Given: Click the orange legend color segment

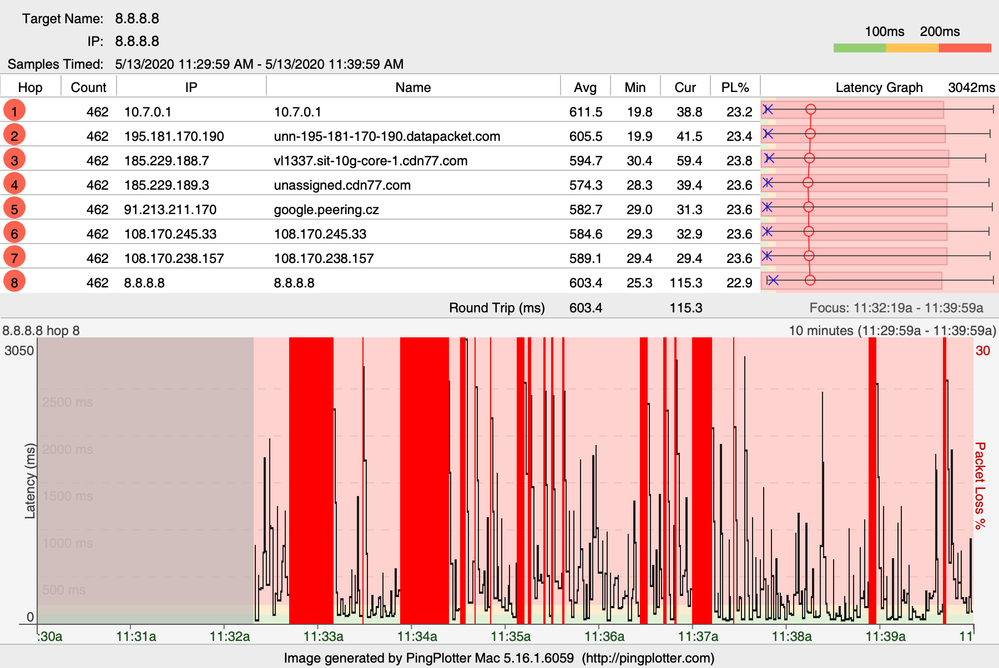Looking at the screenshot, I should point(912,48).
